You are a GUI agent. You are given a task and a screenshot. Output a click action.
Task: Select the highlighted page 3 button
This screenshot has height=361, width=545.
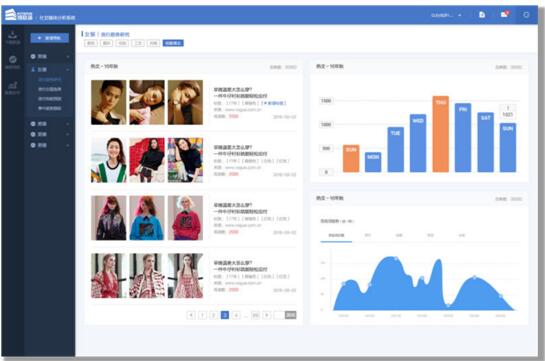pos(225,315)
